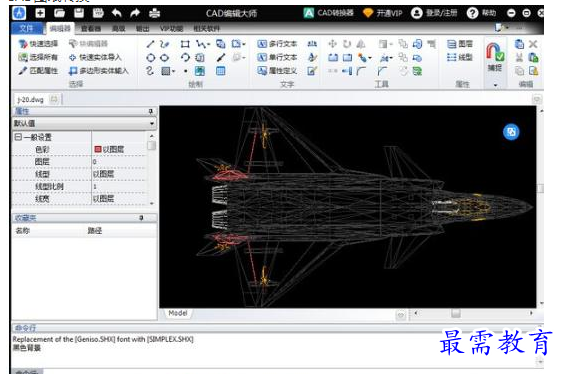Redo the action in title bar

(135, 14)
